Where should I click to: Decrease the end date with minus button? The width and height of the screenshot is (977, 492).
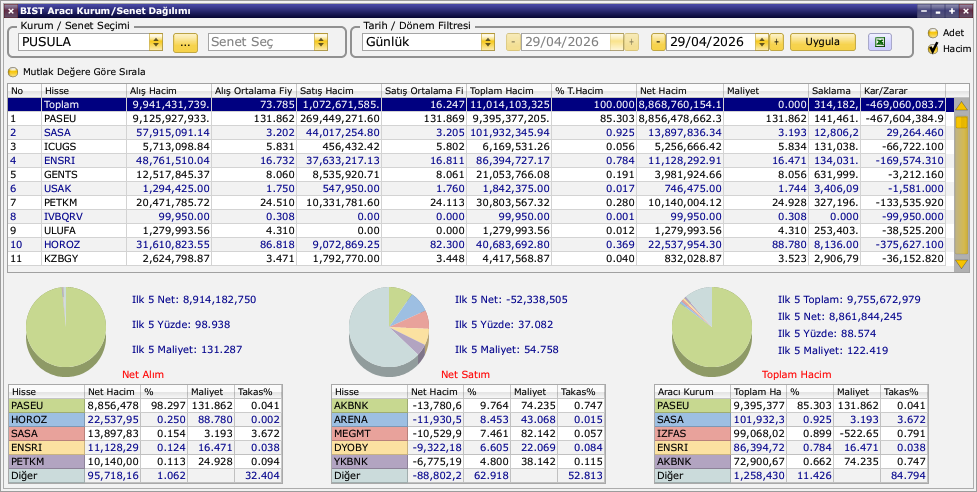[658, 42]
